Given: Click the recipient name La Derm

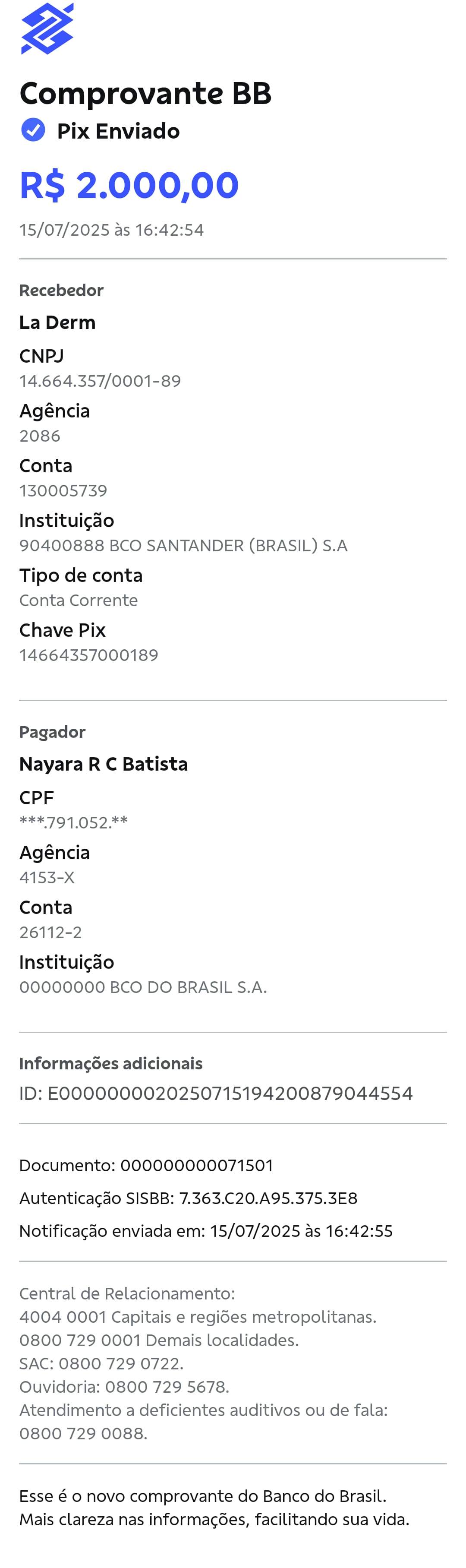Looking at the screenshot, I should [x=57, y=322].
